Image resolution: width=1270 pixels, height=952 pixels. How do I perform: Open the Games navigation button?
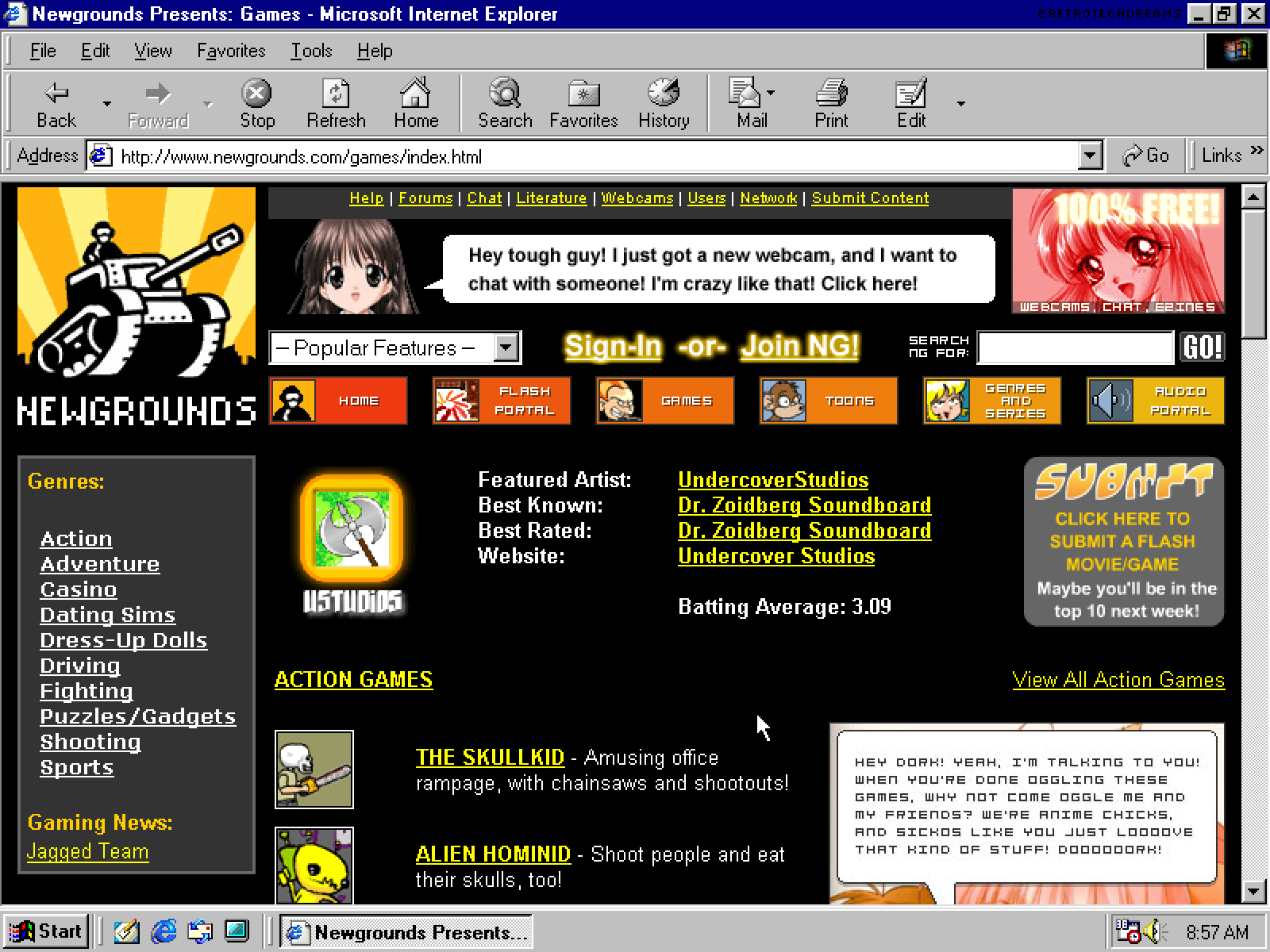665,401
